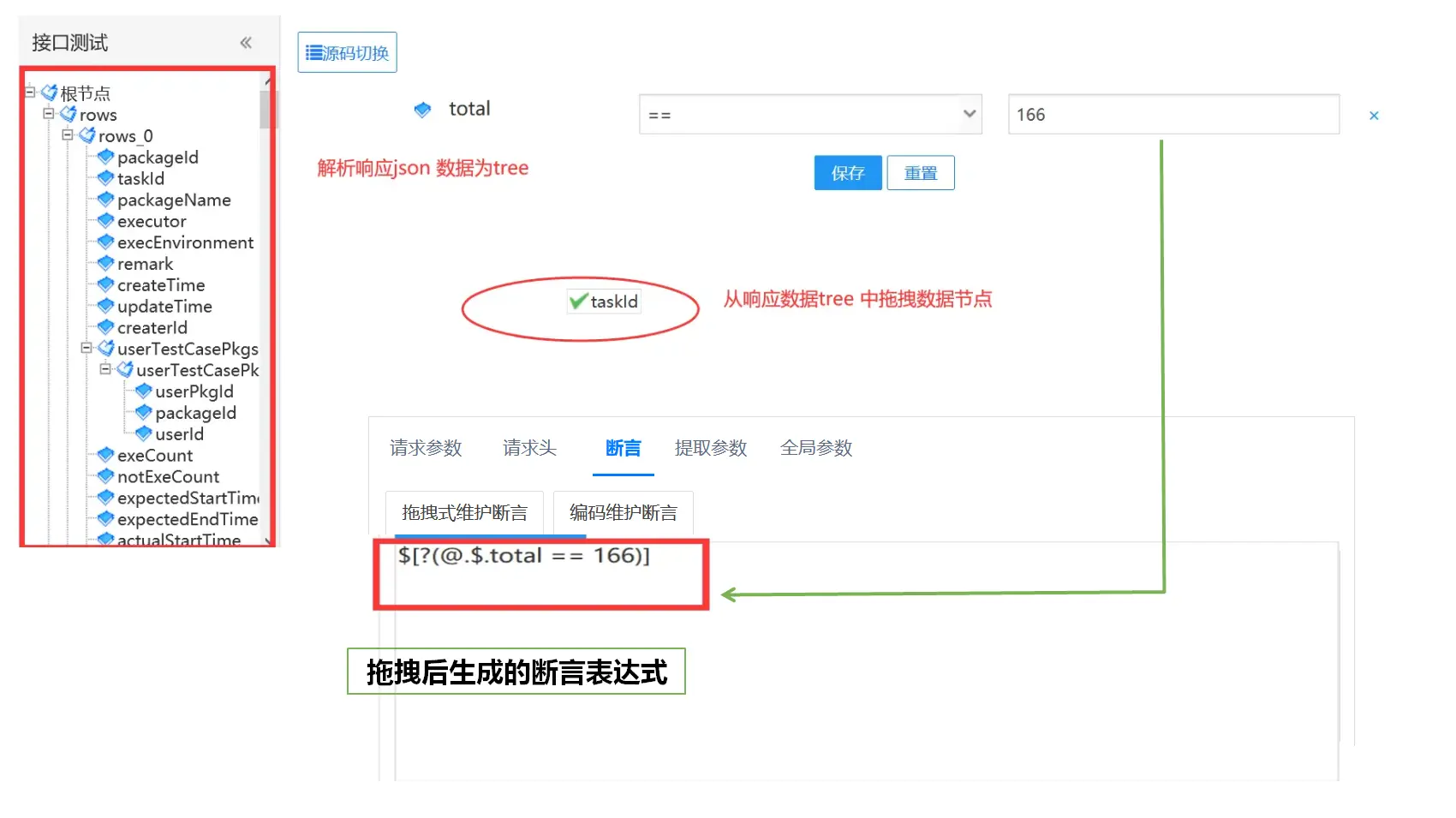The height and width of the screenshot is (818, 1456).
Task: Click the node icon next to exeCount
Action: (x=106, y=455)
